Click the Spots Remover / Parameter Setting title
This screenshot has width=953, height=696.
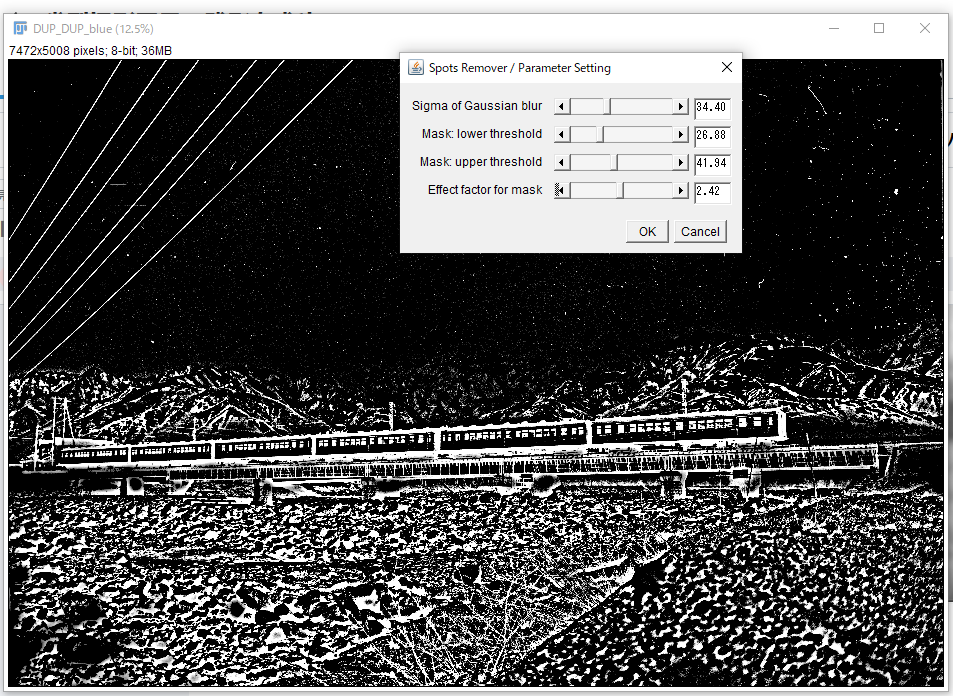point(520,68)
